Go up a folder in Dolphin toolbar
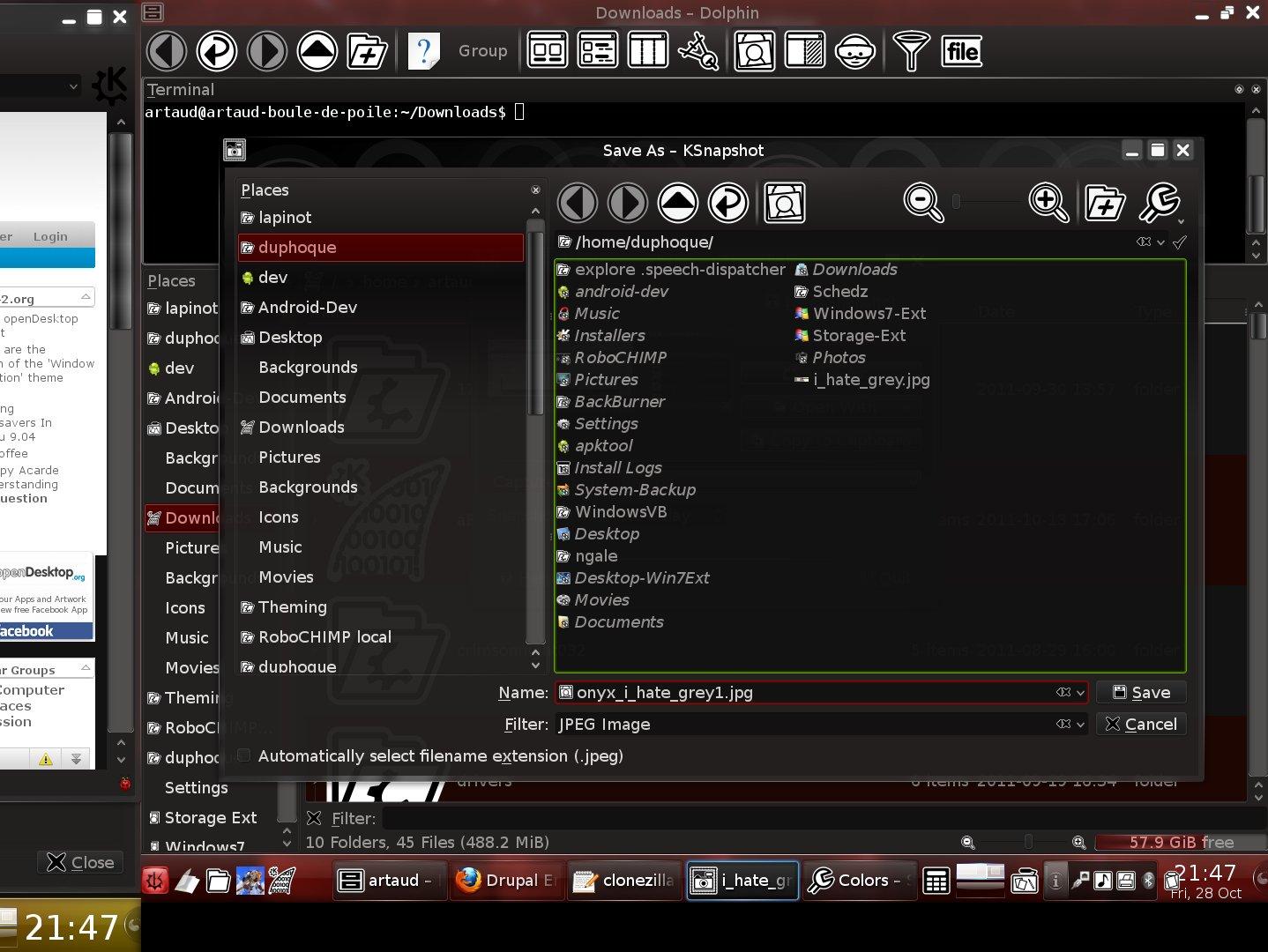This screenshot has height=952, width=1268. [x=317, y=51]
